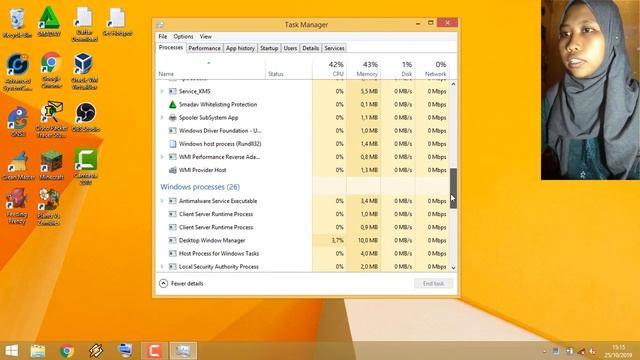Open the Windows Start button
This screenshot has height=360, width=640.
[11, 351]
